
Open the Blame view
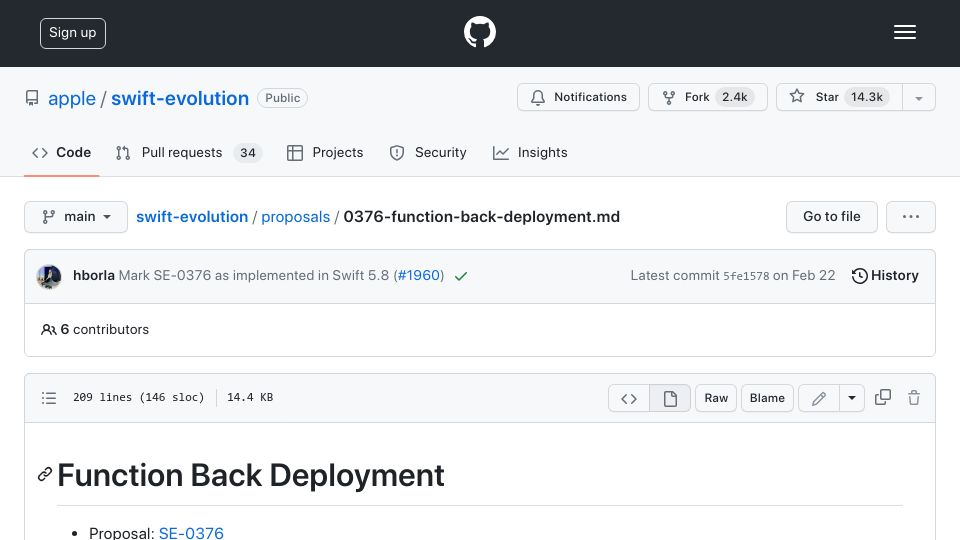tap(767, 399)
